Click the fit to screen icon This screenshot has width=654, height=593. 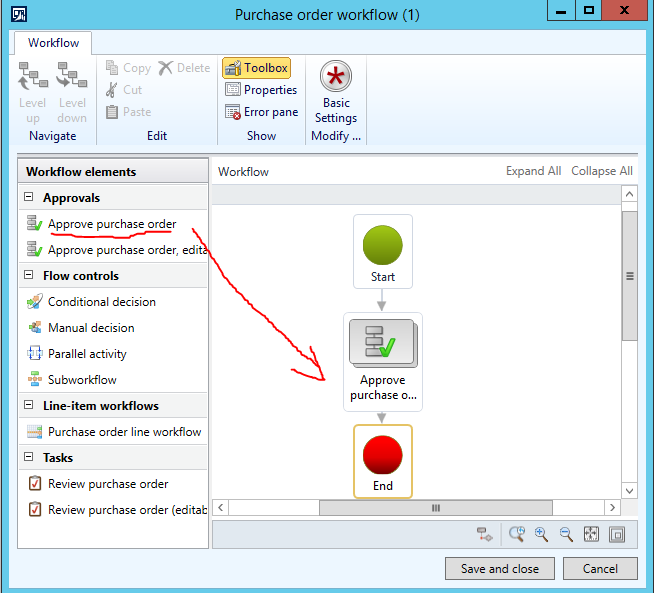tap(591, 534)
